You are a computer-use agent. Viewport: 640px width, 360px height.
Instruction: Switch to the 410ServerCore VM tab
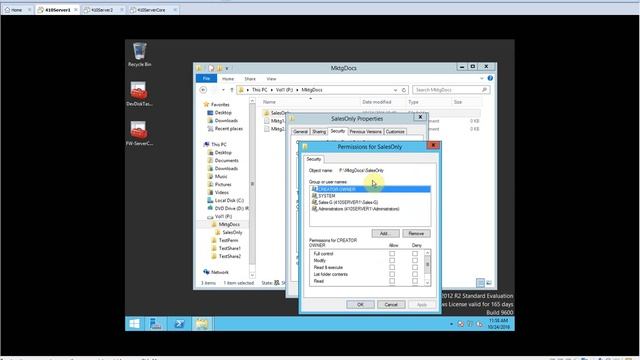coord(153,10)
